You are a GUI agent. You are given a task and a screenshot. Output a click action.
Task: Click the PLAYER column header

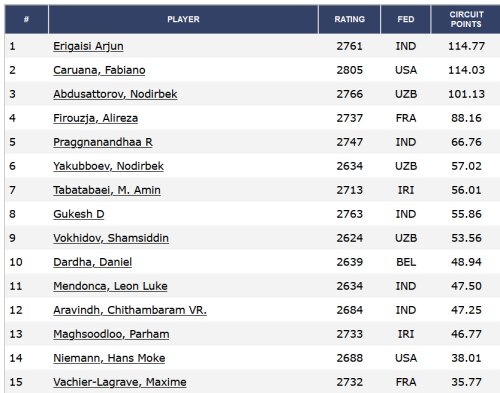183,19
